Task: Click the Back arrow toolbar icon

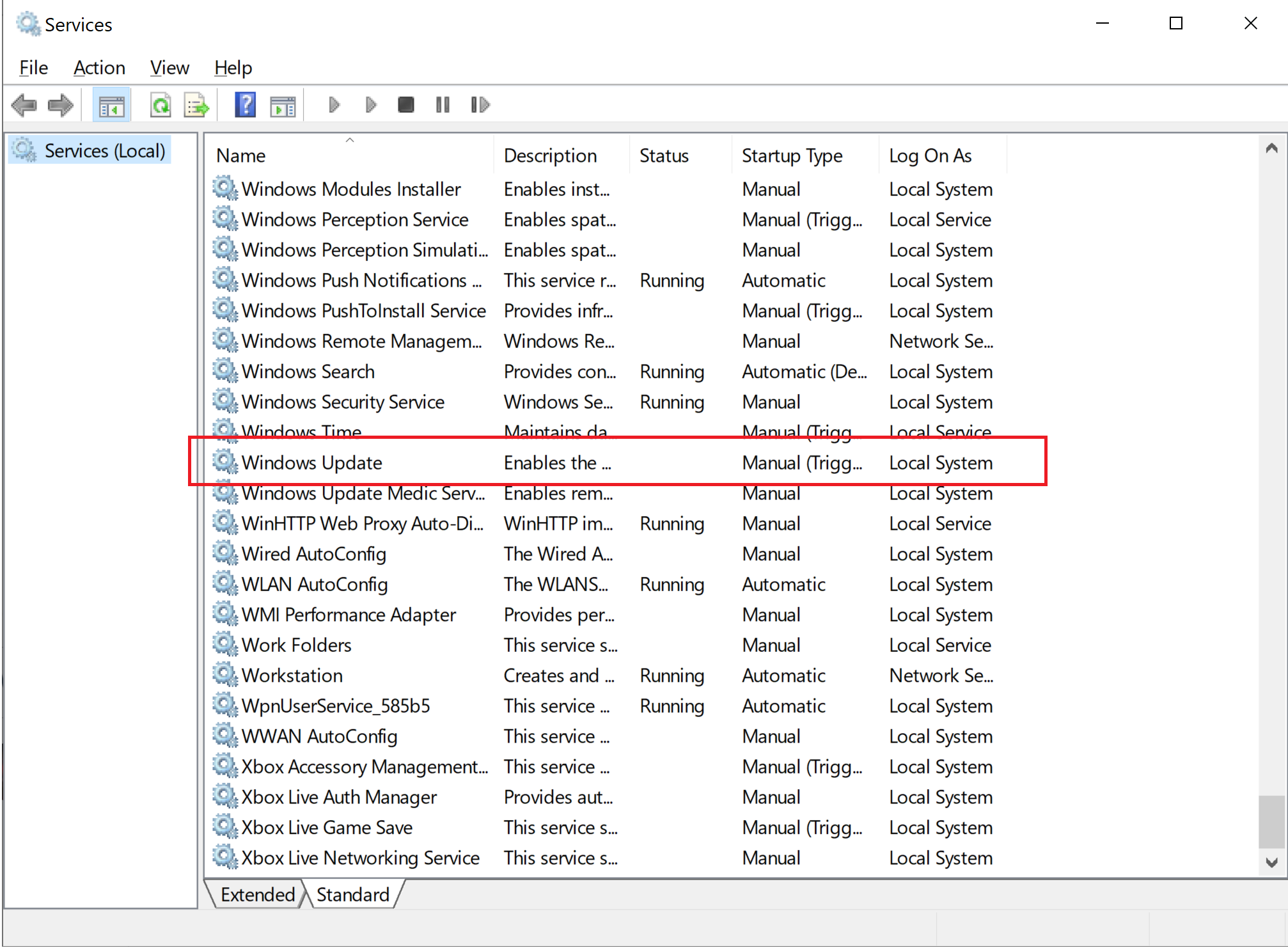Action: pyautogui.click(x=24, y=105)
